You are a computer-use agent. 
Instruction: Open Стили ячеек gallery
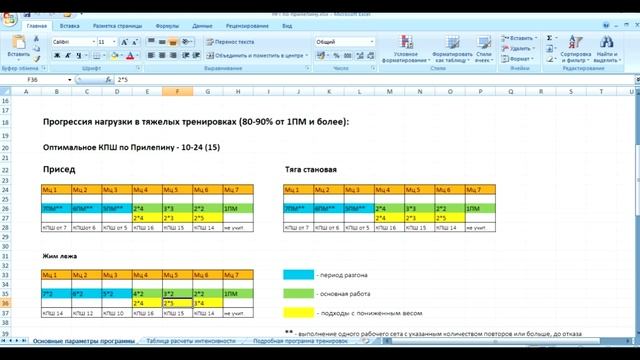click(484, 49)
